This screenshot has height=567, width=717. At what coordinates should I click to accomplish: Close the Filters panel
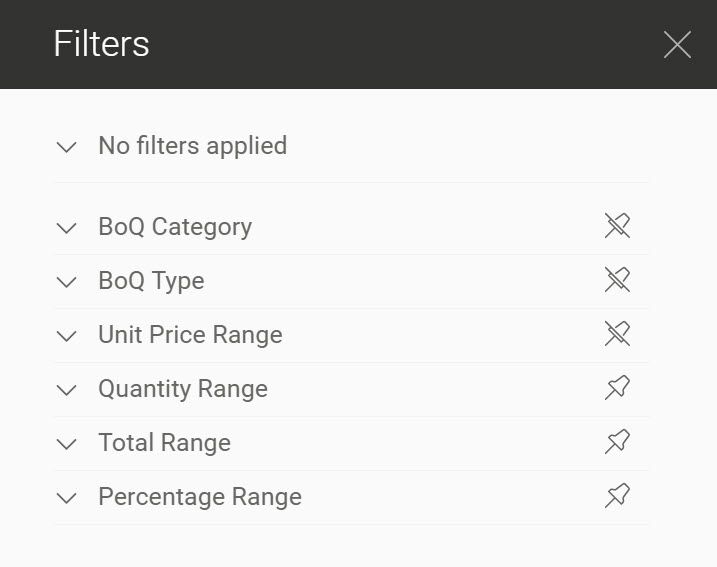[677, 45]
